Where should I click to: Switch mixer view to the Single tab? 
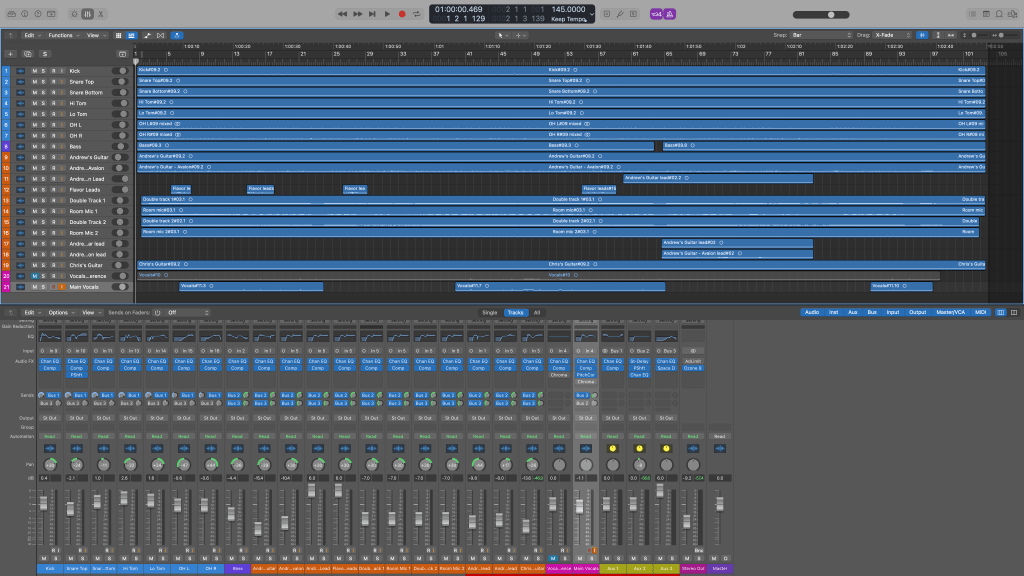(x=490, y=312)
